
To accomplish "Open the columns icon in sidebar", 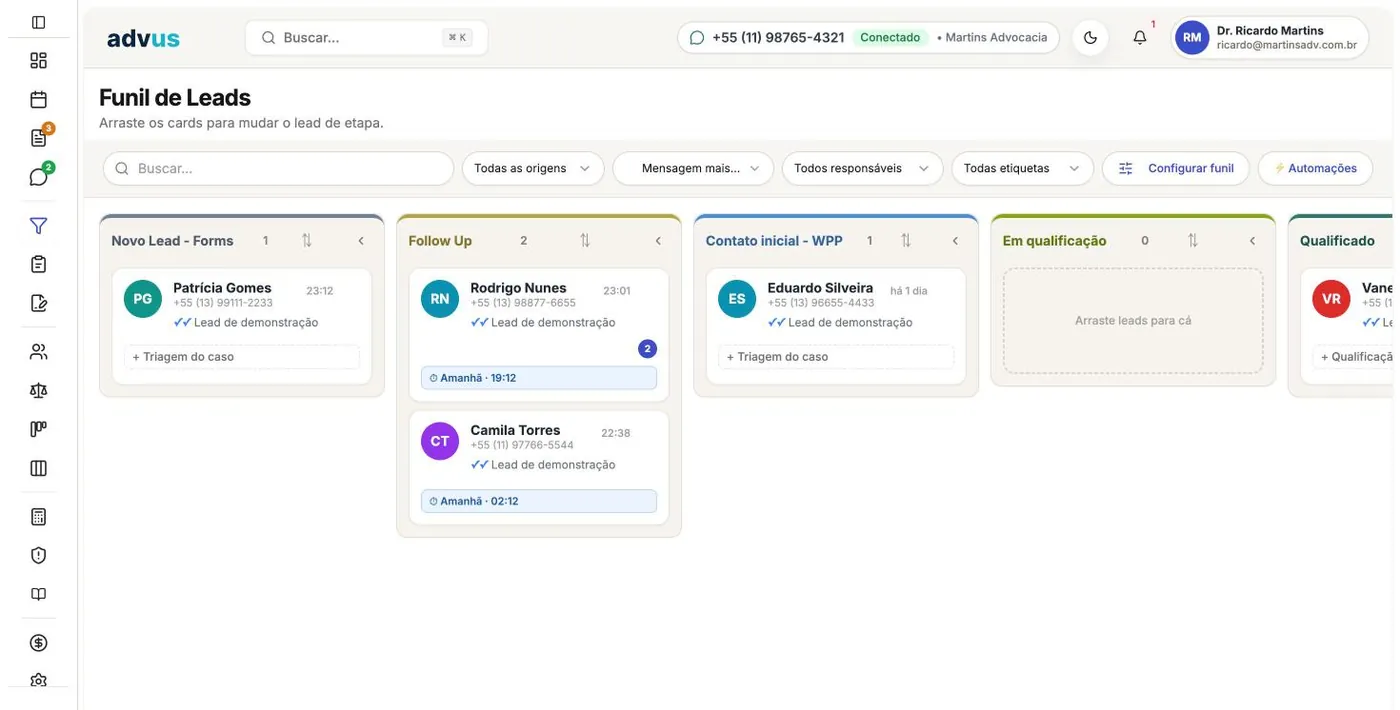I will [38, 468].
